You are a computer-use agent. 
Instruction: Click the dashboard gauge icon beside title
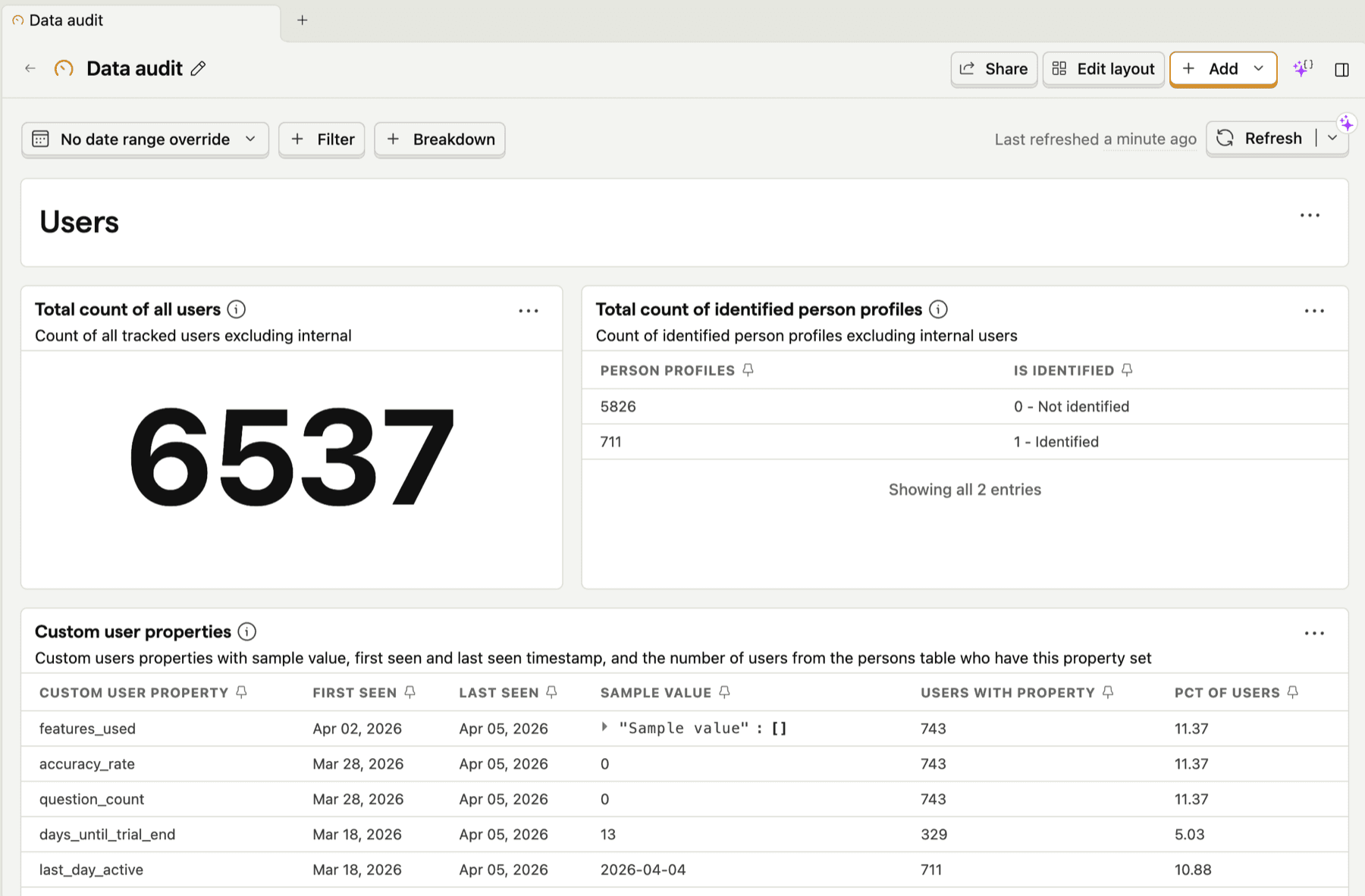pyautogui.click(x=64, y=68)
